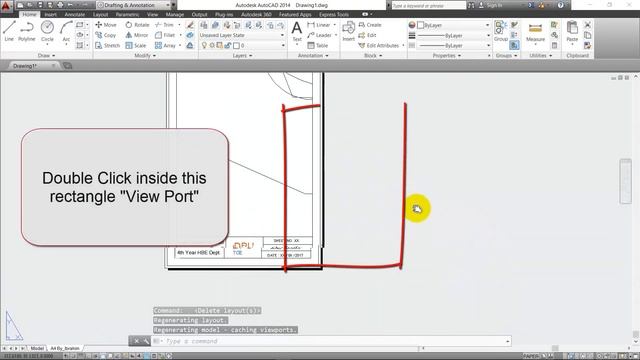Screen dimensions: 640x360
Task: Click the Erase tool in Modify panel
Action: tap(190, 25)
